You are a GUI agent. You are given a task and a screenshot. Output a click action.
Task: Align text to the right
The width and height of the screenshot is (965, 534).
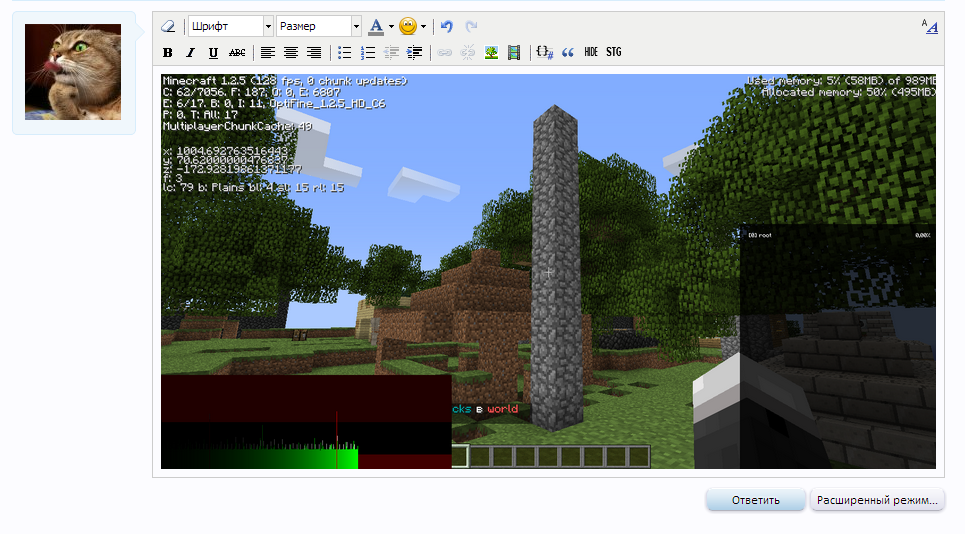tap(314, 53)
